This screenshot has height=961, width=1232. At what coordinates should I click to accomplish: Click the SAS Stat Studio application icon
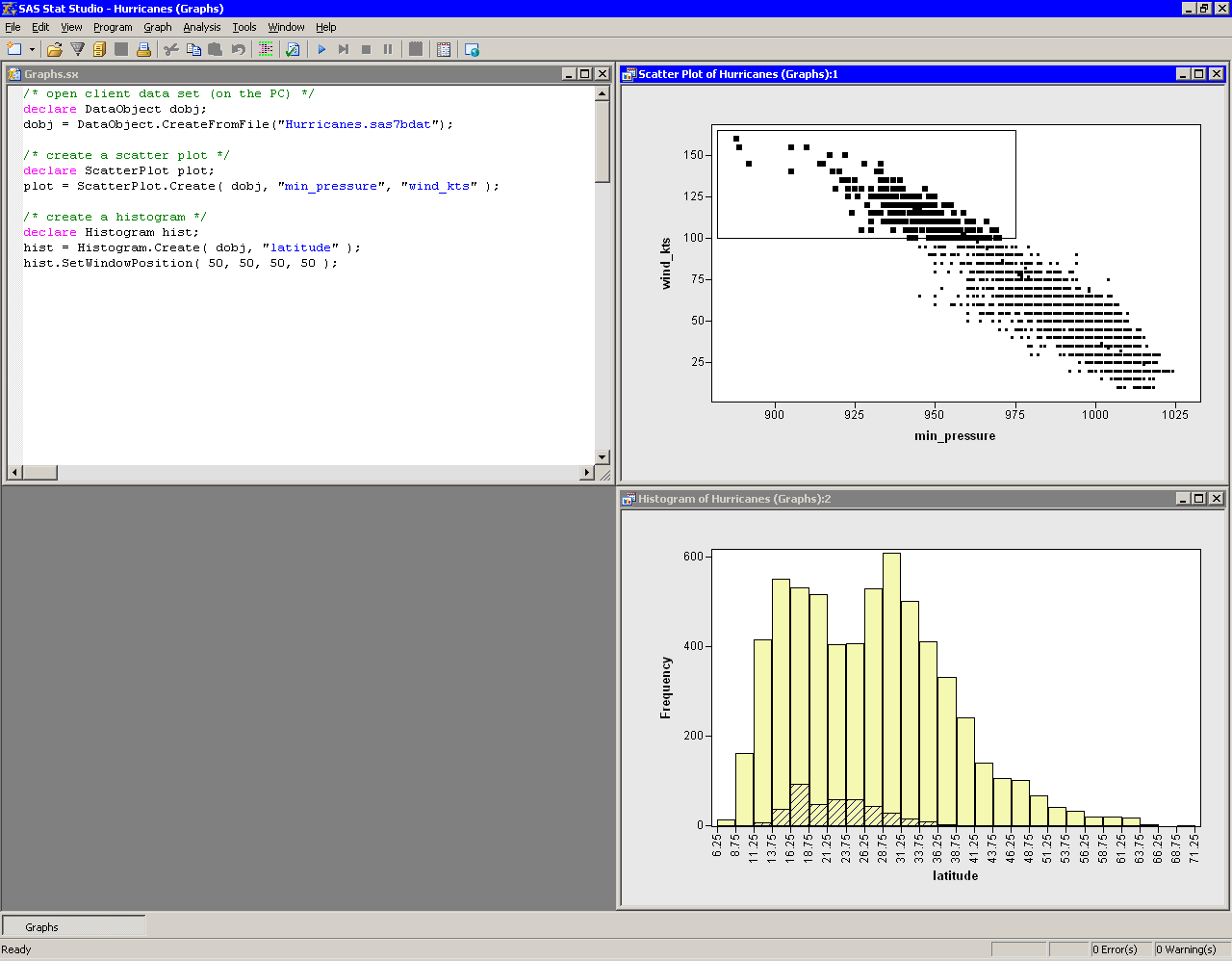click(x=9, y=9)
